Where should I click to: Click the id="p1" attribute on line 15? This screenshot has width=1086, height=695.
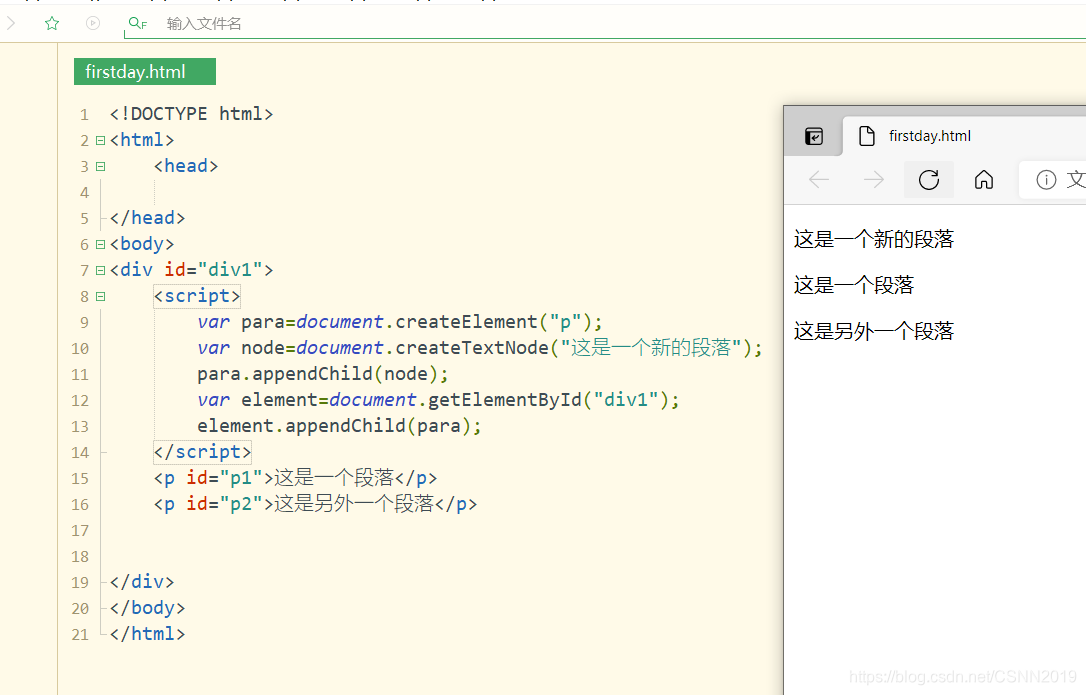[x=224, y=478]
